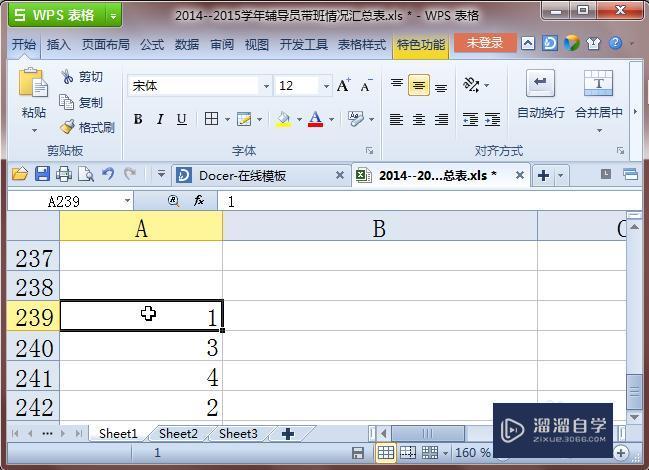Decrease indent icon
This screenshot has width=649, height=470.
(x=470, y=119)
